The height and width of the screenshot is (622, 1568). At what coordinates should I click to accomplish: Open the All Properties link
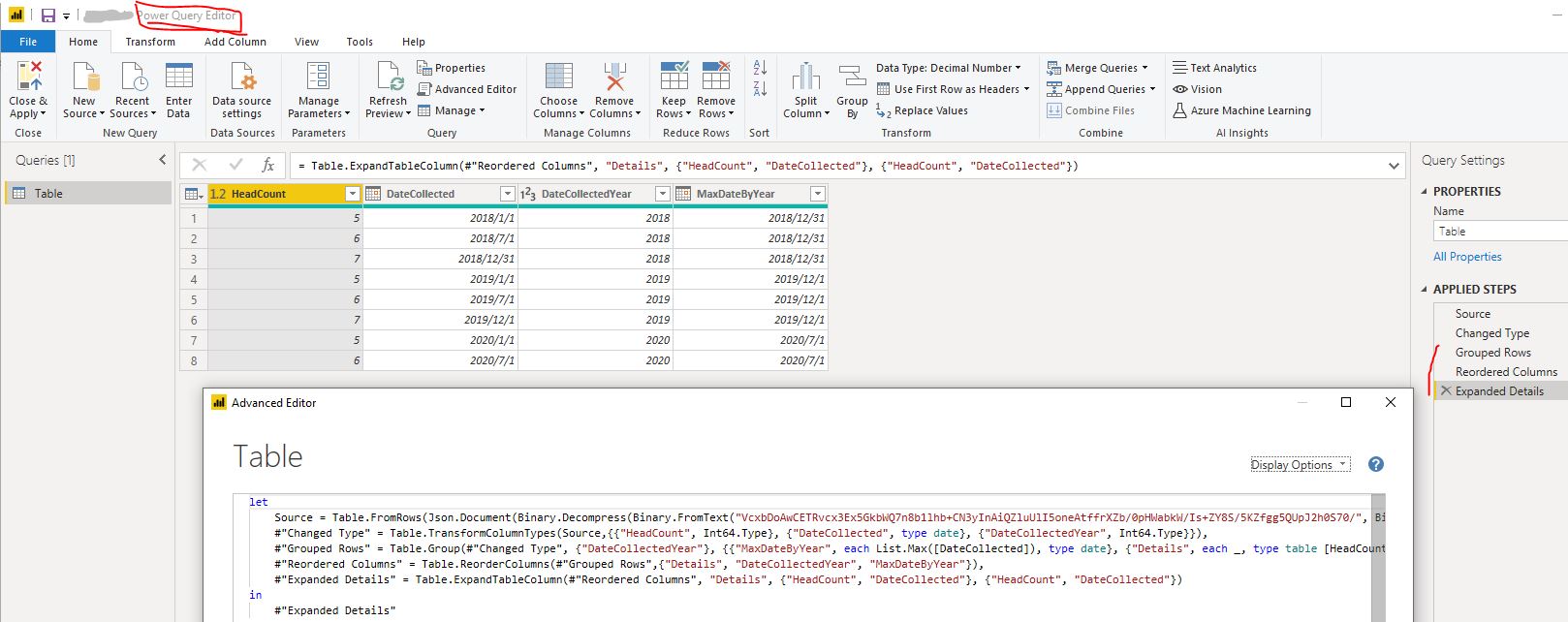(x=1467, y=257)
